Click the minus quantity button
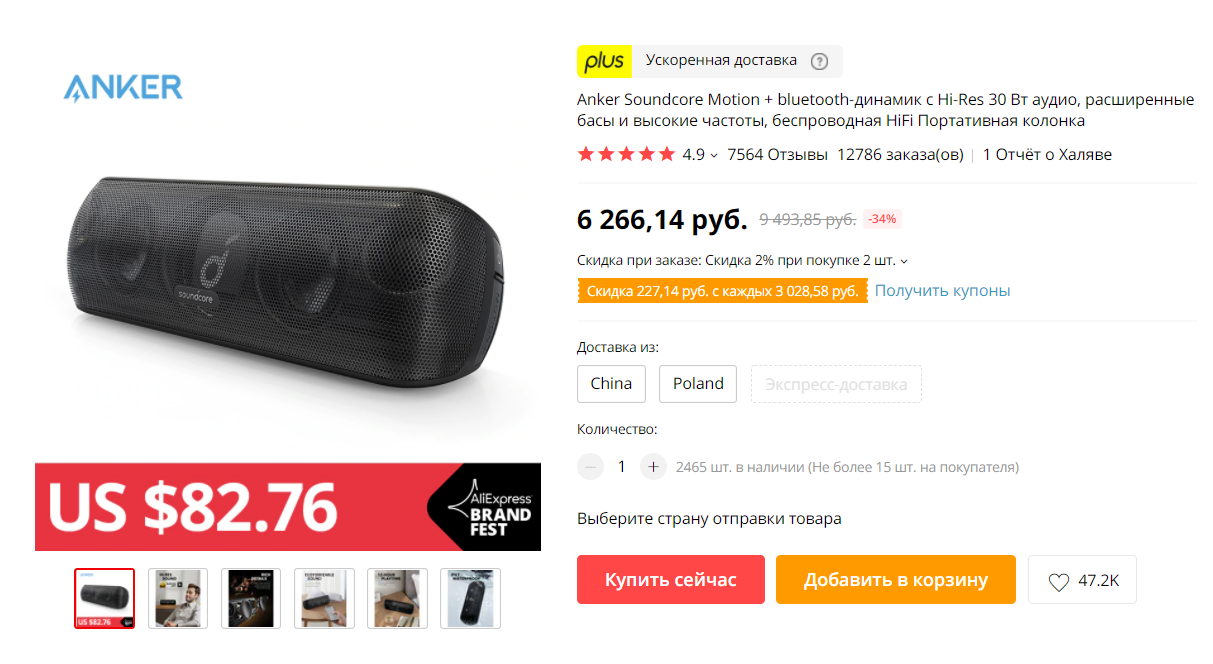 coord(591,467)
